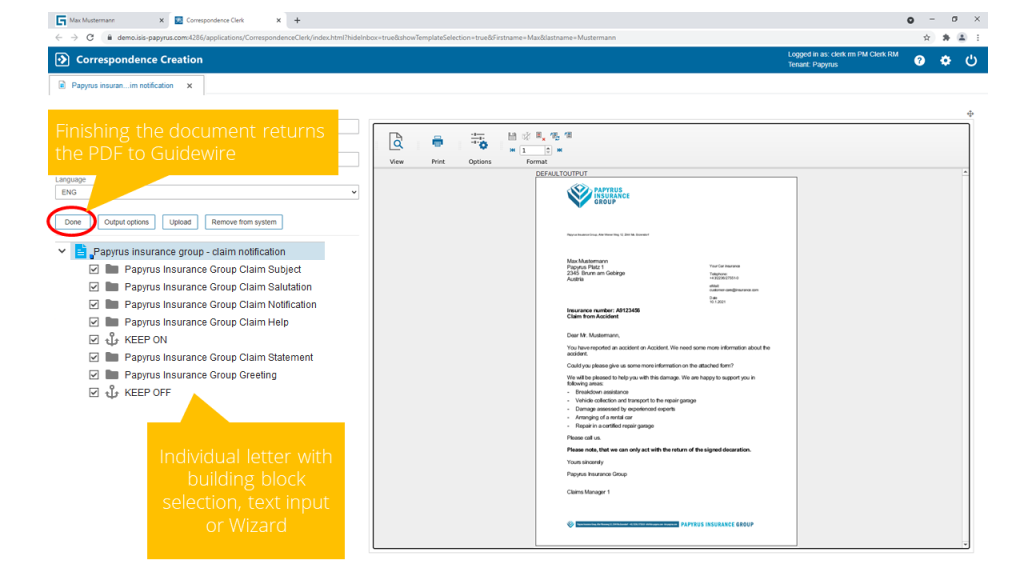Click the anchor icon beside KEEP ON

click(x=112, y=340)
